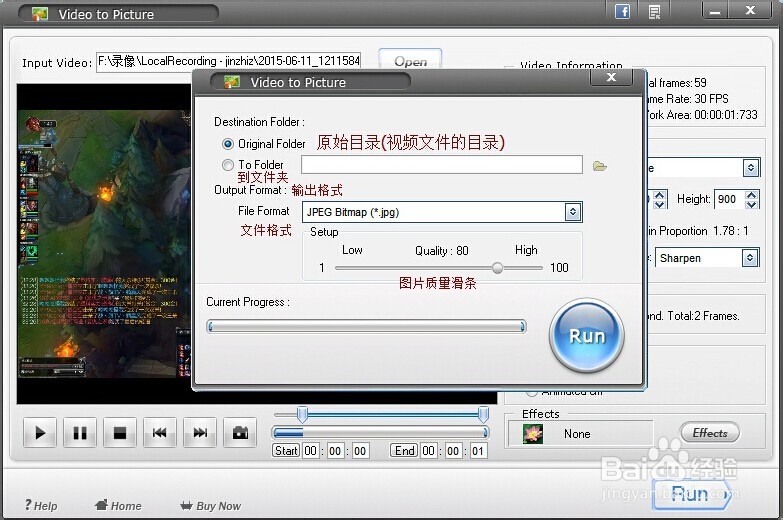Click the Facebook icon in title bar
Screen dimensions: 783x520
tap(622, 11)
